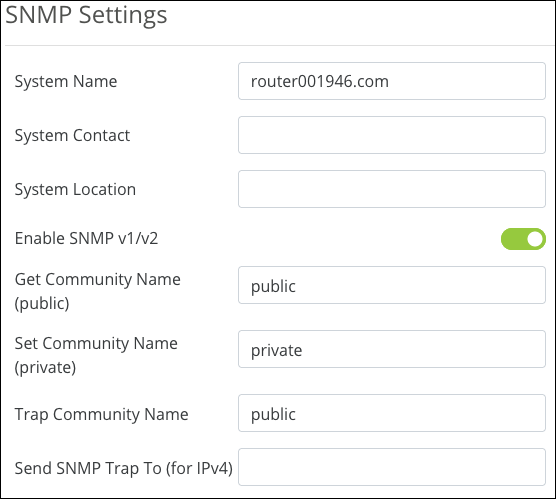Select the System Location label
556x499 pixels.
(x=75, y=189)
